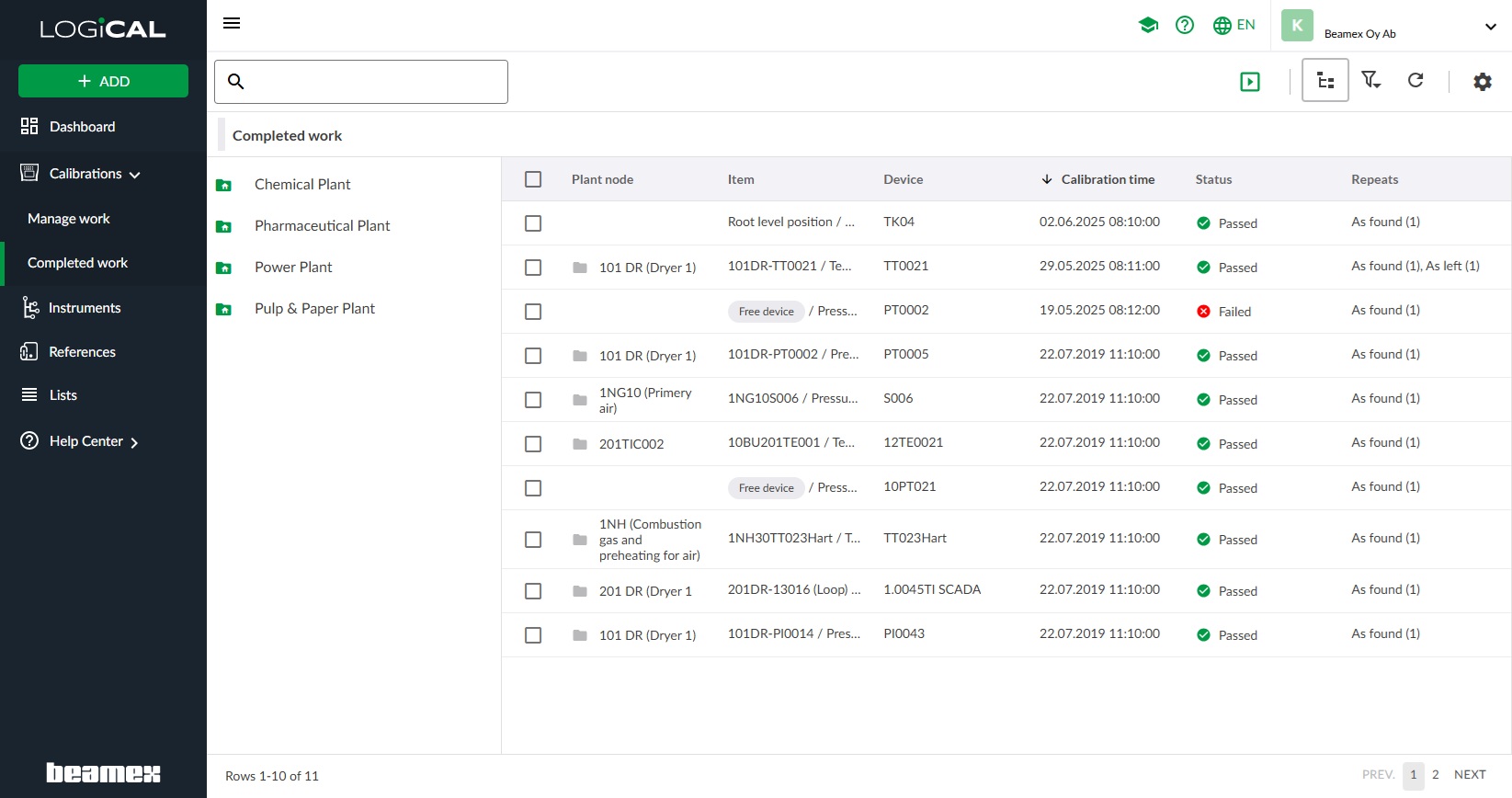Screen dimensions: 1512x798
Task: Click the folder icon beside 1NG10 (Primery air)
Action: pyautogui.click(x=580, y=400)
